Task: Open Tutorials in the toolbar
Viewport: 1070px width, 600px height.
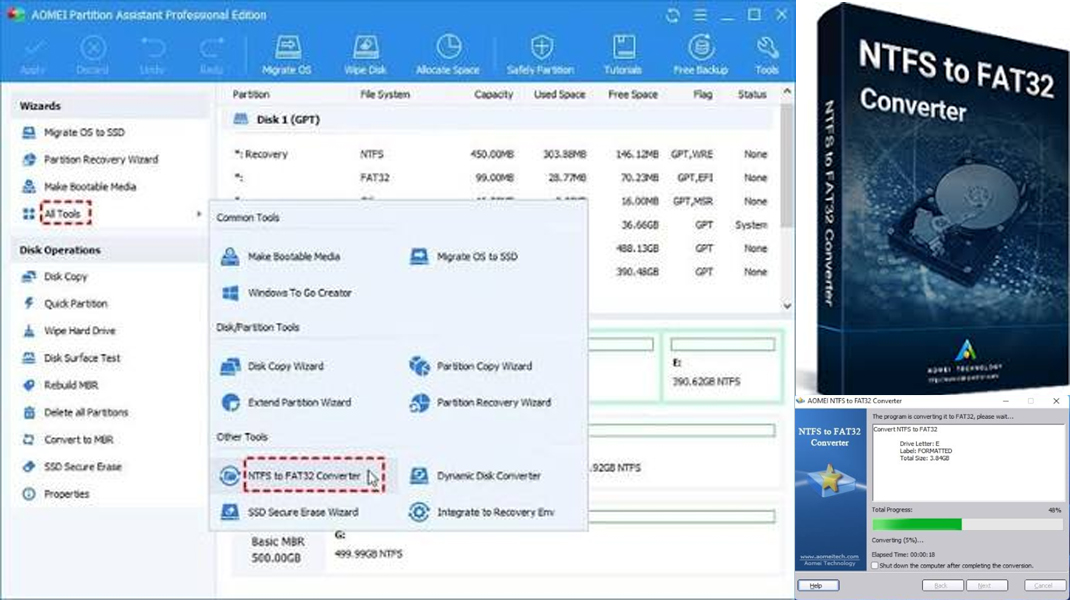Action: (x=623, y=55)
